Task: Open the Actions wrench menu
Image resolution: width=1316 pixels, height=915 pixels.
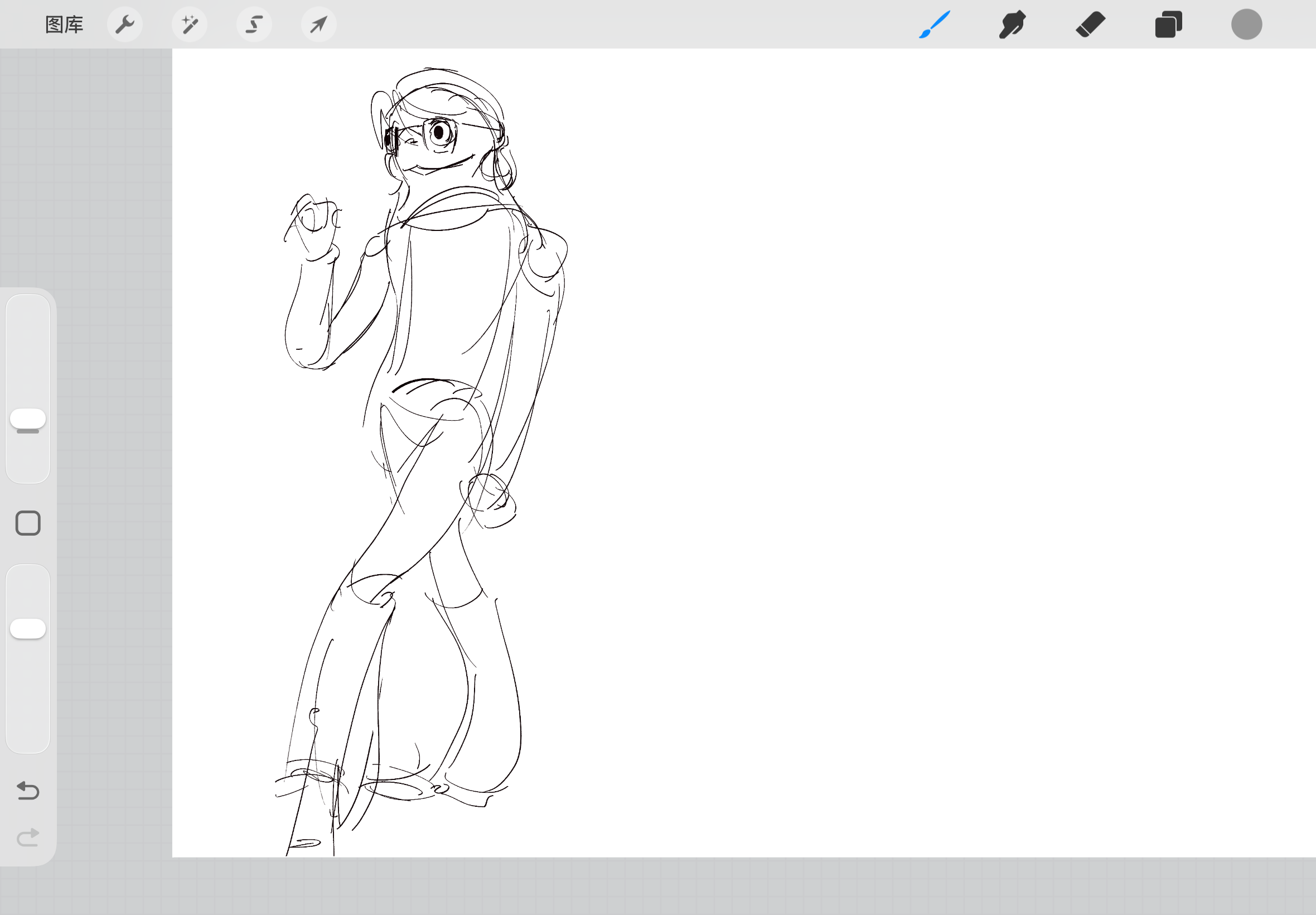Action: [x=125, y=25]
